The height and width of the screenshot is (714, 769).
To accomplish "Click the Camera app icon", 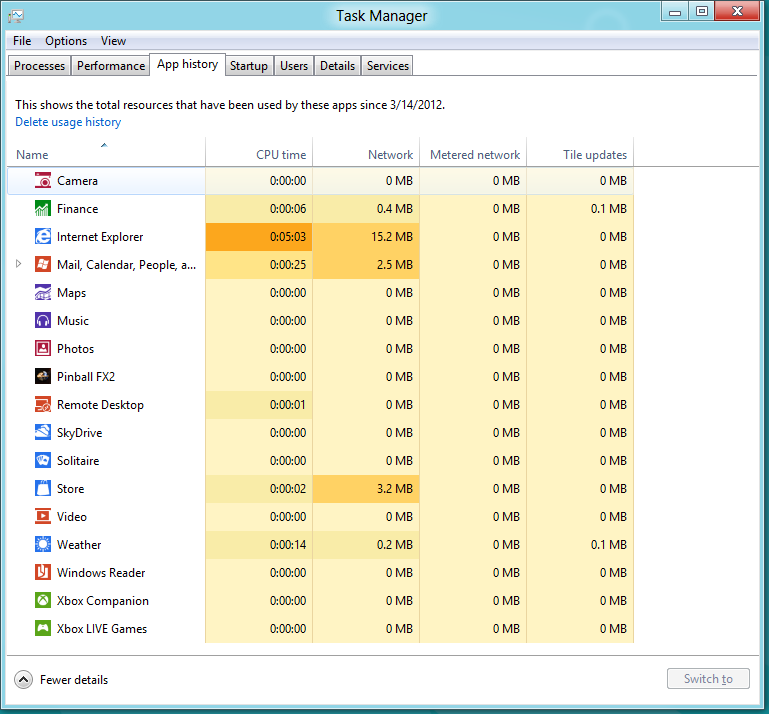I will 43,180.
